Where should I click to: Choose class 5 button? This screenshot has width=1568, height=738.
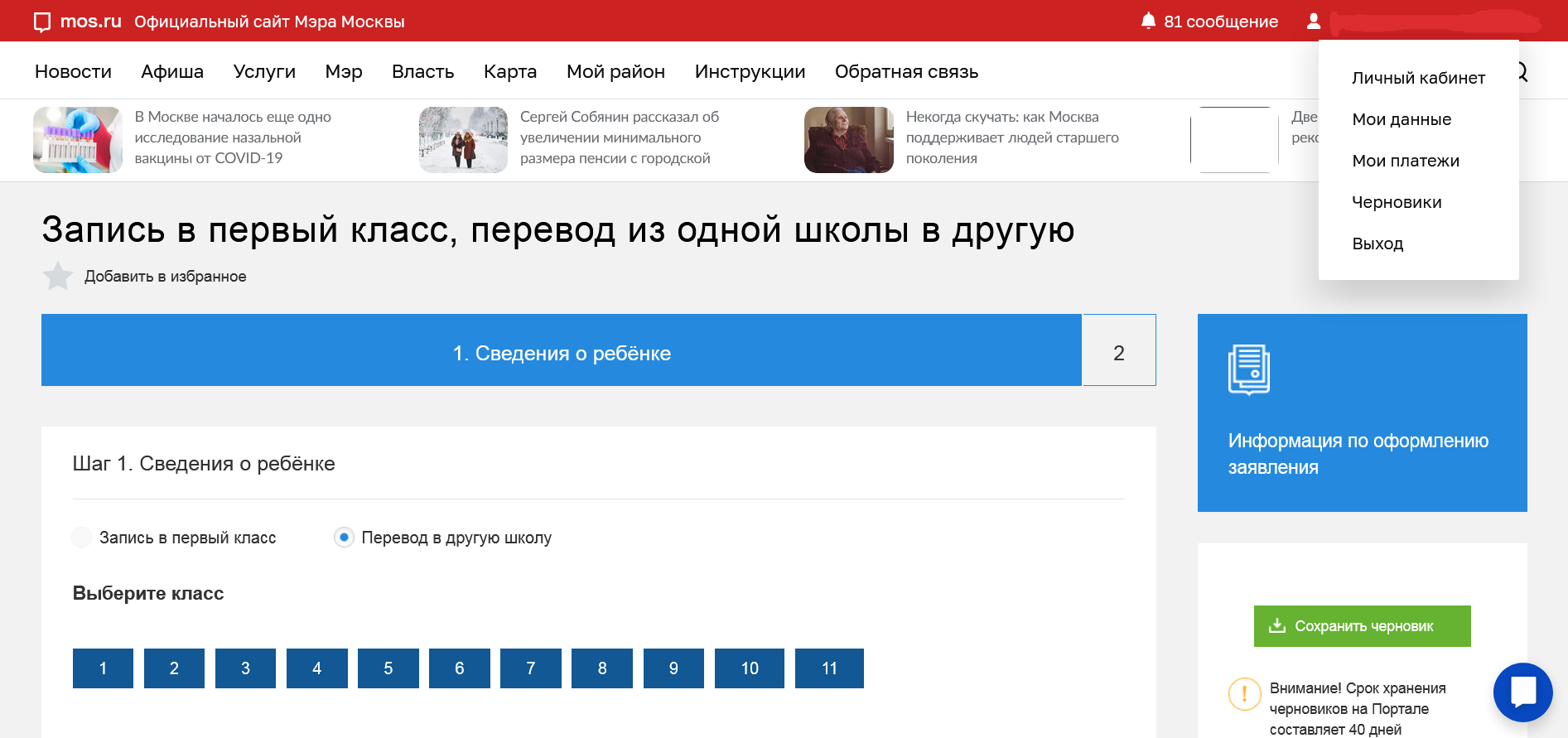pos(388,668)
